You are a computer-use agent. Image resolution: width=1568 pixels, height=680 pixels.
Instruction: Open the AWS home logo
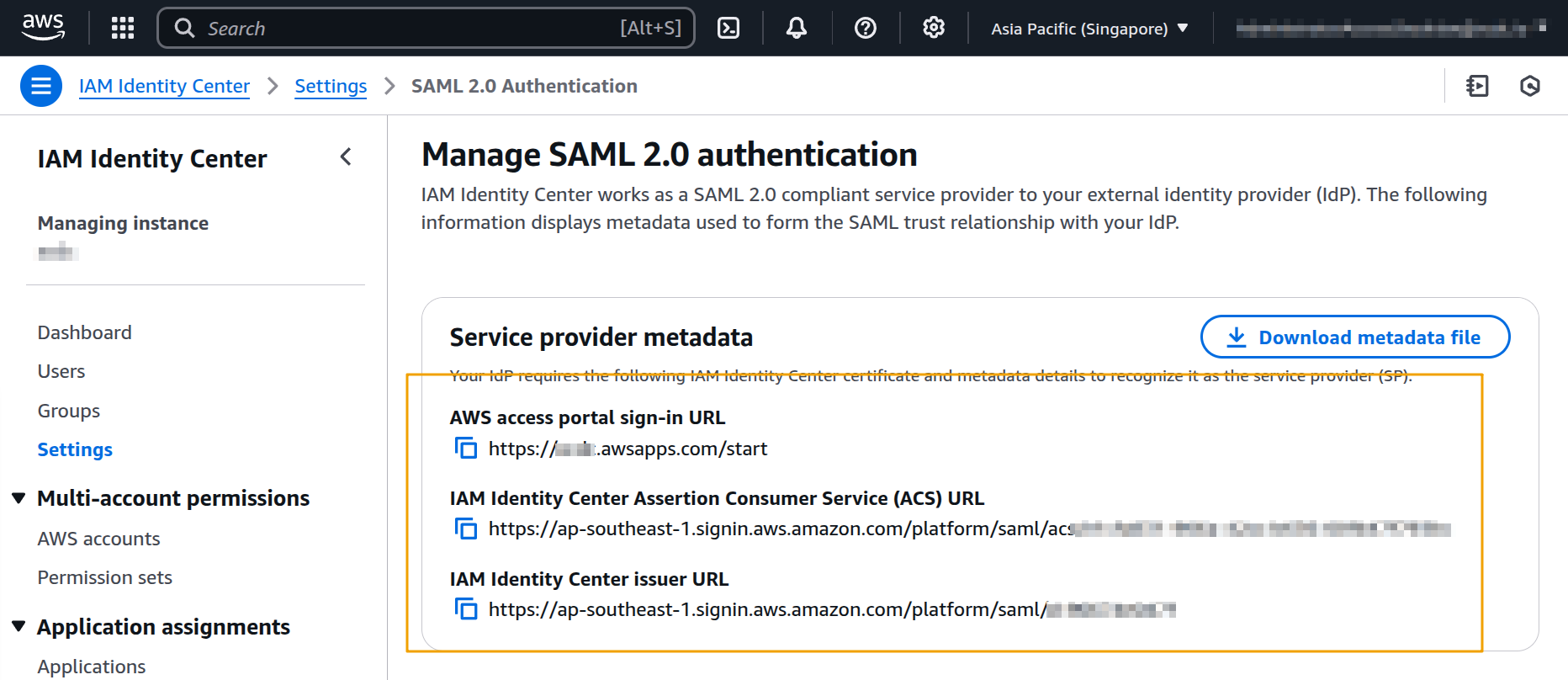[x=43, y=28]
